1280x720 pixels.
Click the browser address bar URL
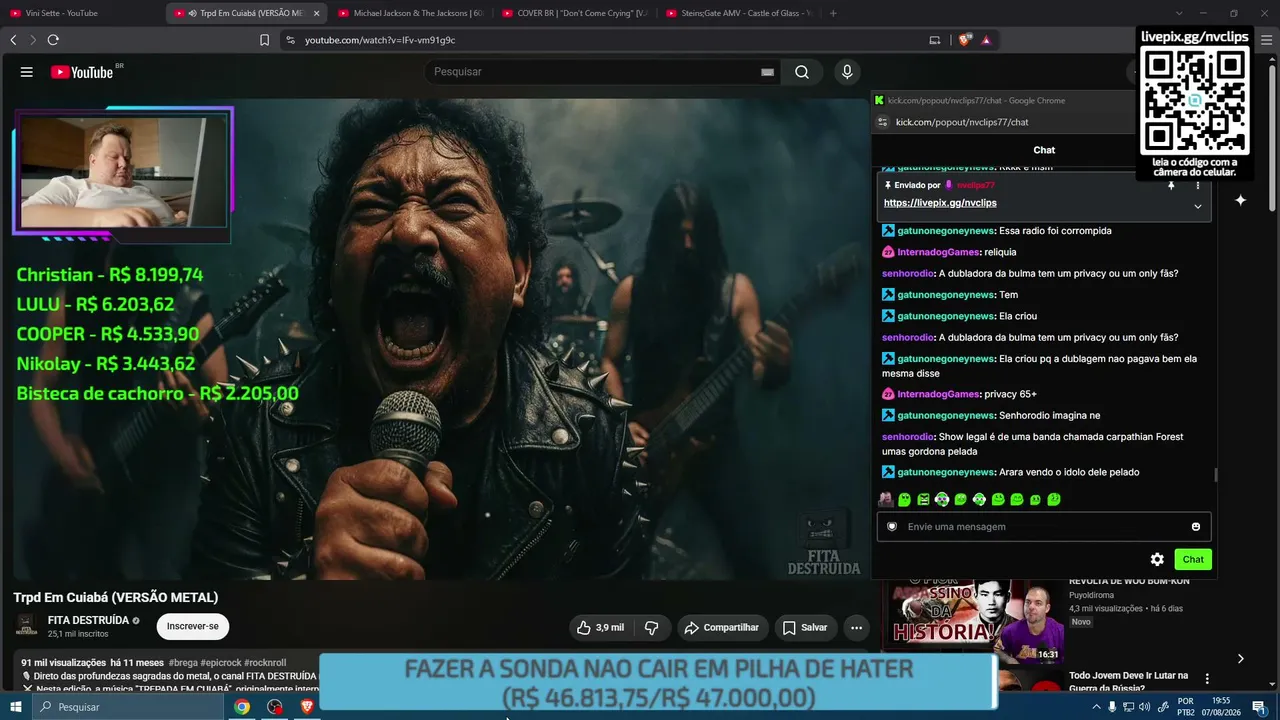[x=380, y=40]
